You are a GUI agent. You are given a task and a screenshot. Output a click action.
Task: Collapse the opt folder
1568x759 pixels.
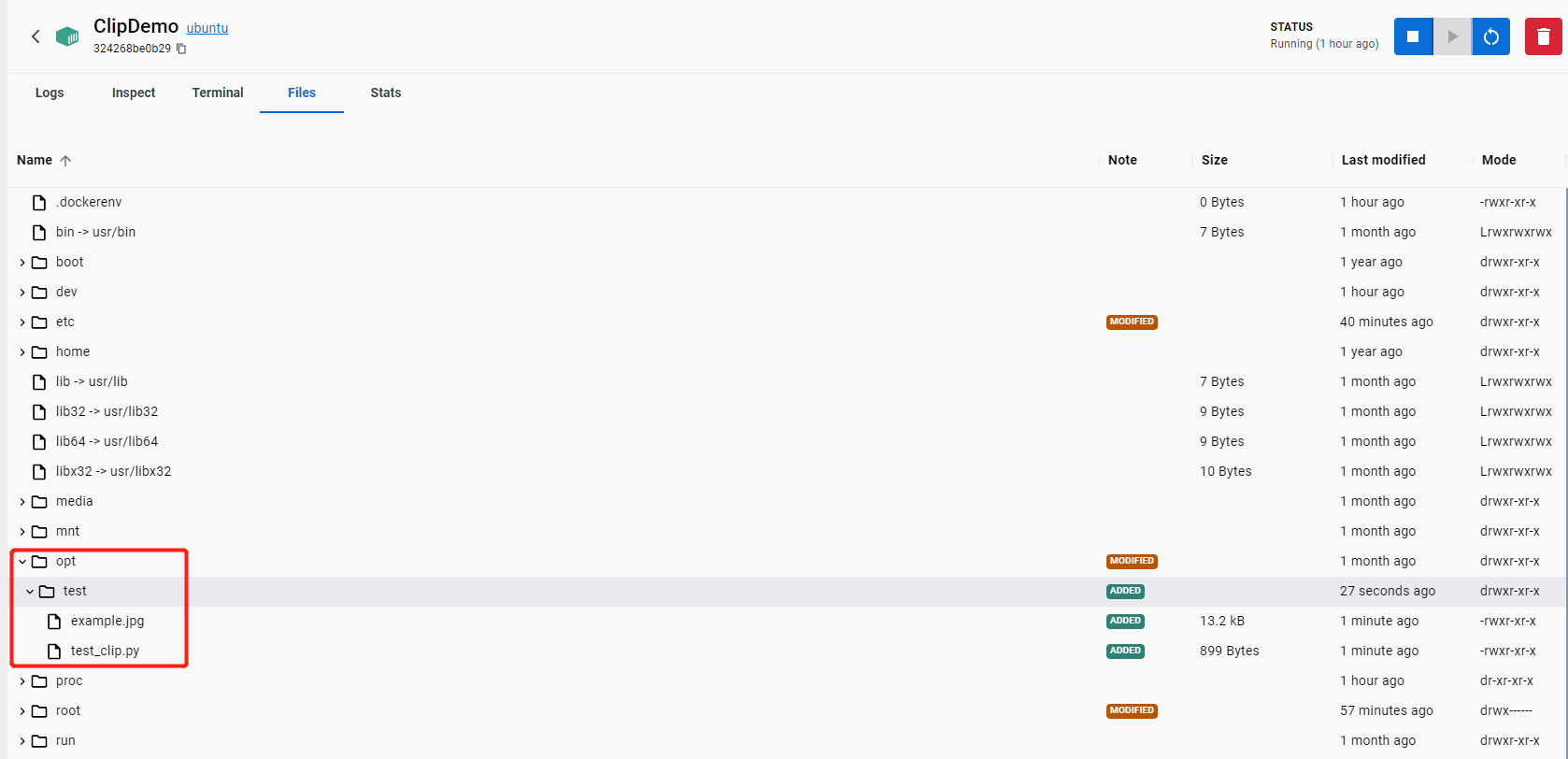[22, 562]
